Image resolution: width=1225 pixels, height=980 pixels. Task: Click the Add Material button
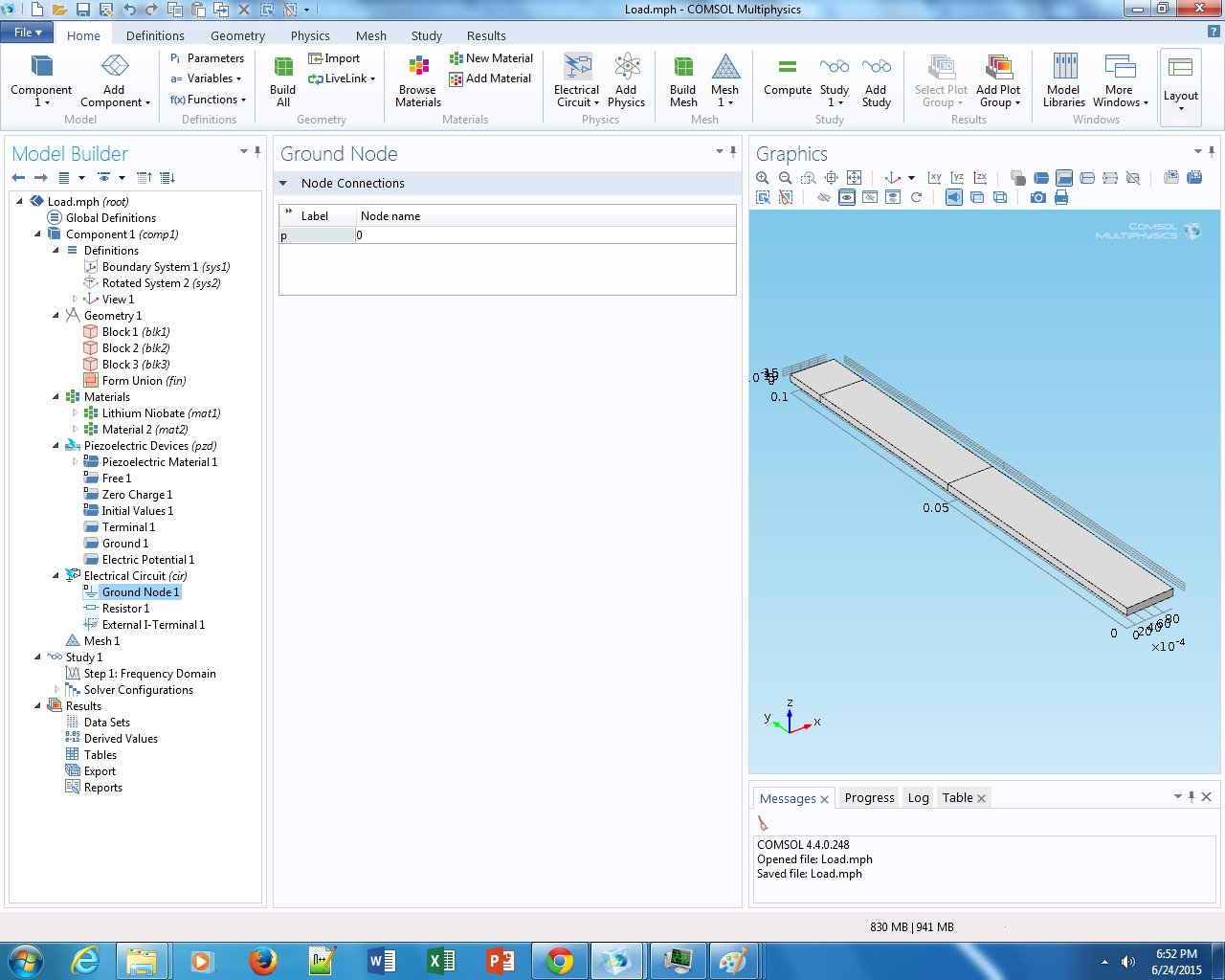pyautogui.click(x=490, y=78)
